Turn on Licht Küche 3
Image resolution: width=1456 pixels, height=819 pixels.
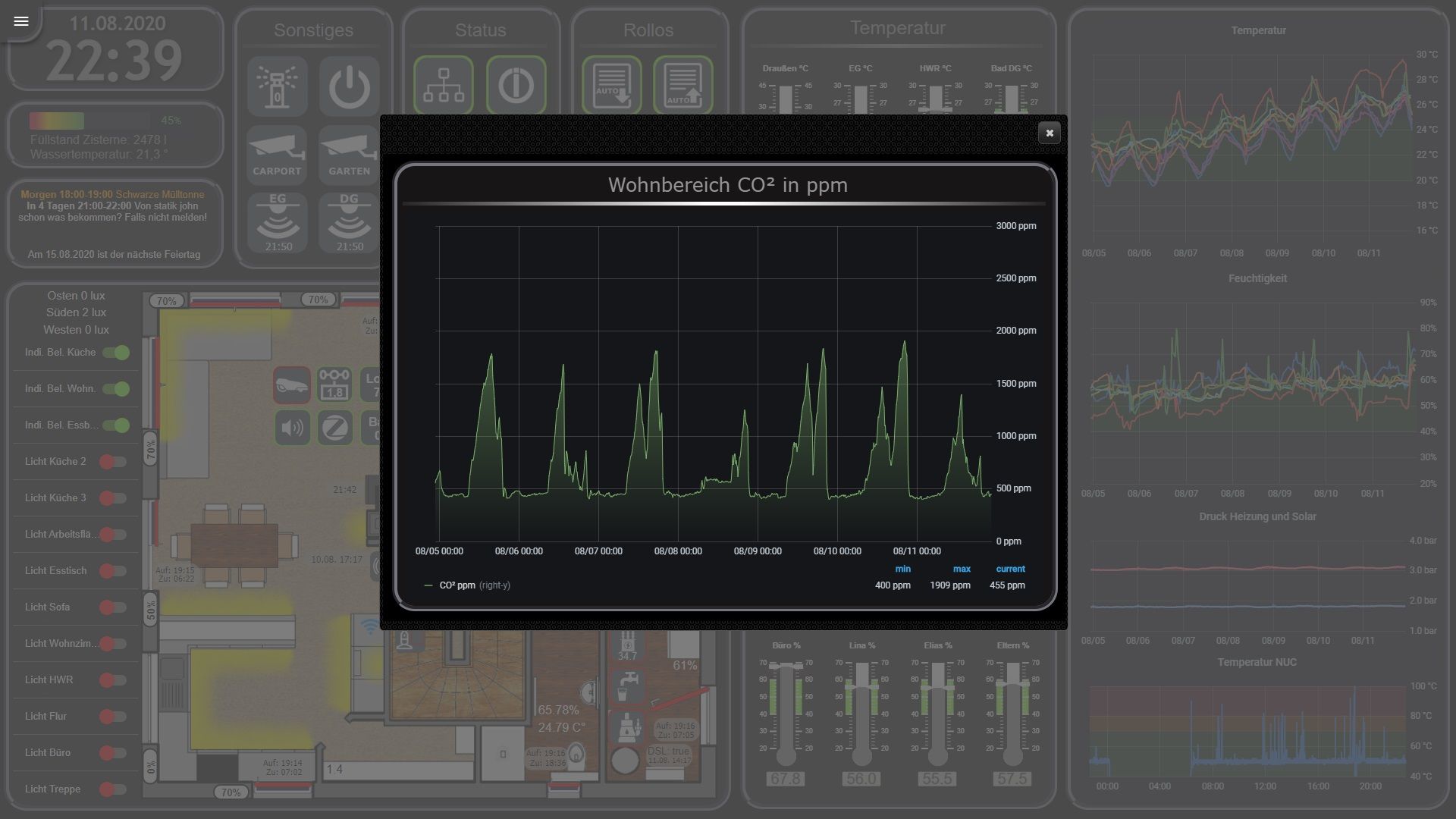pyautogui.click(x=113, y=498)
